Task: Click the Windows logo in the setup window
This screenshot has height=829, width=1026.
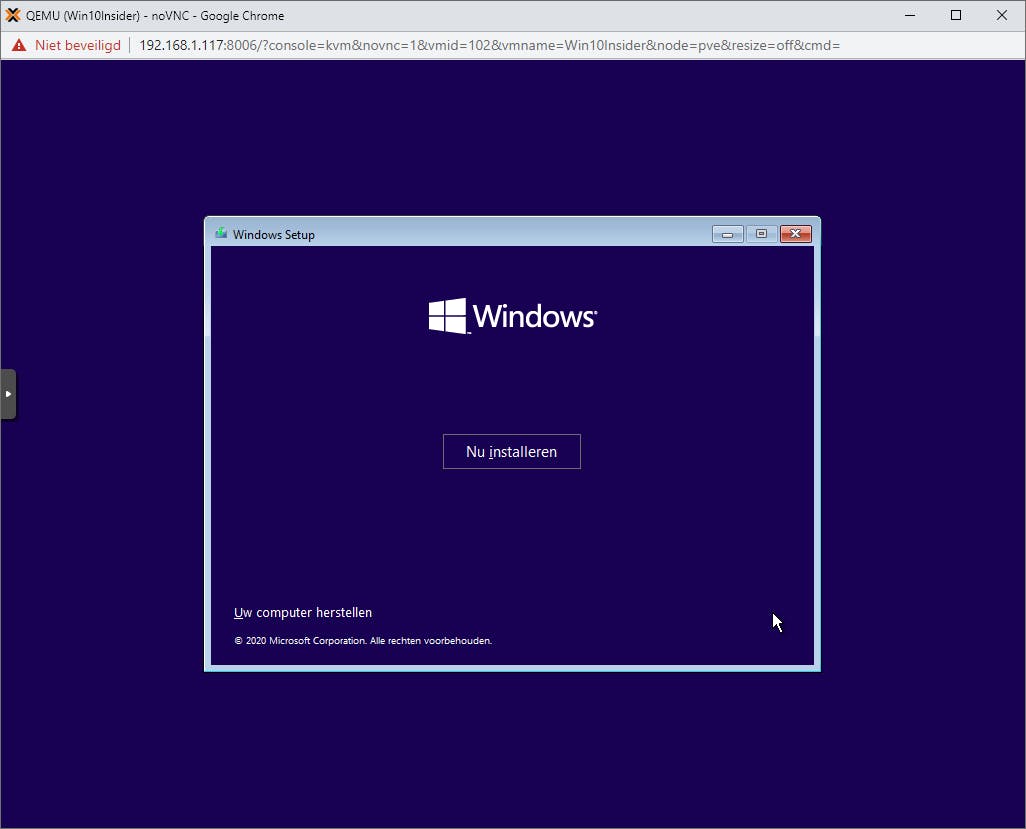Action: pyautogui.click(x=512, y=316)
